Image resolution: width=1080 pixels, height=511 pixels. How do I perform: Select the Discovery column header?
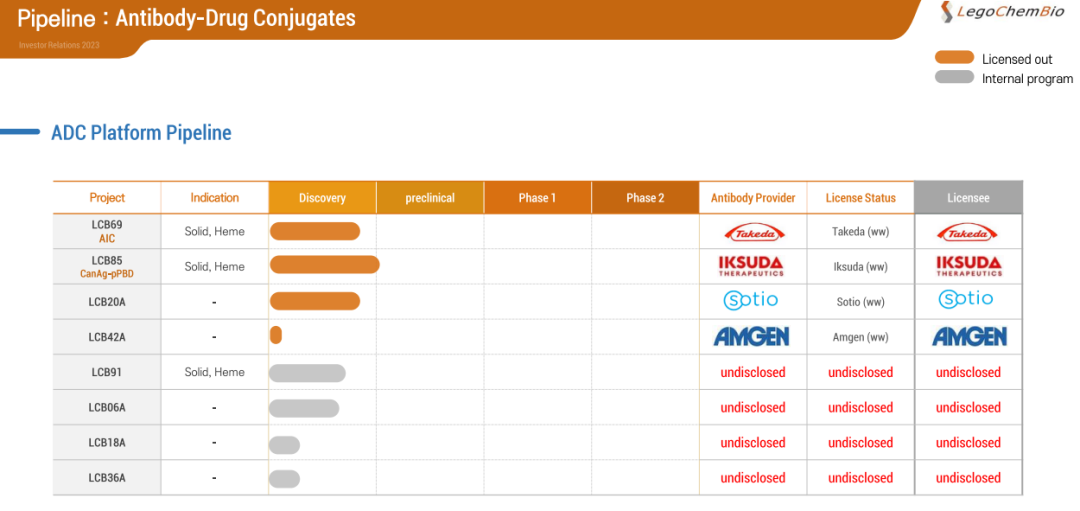(322, 198)
